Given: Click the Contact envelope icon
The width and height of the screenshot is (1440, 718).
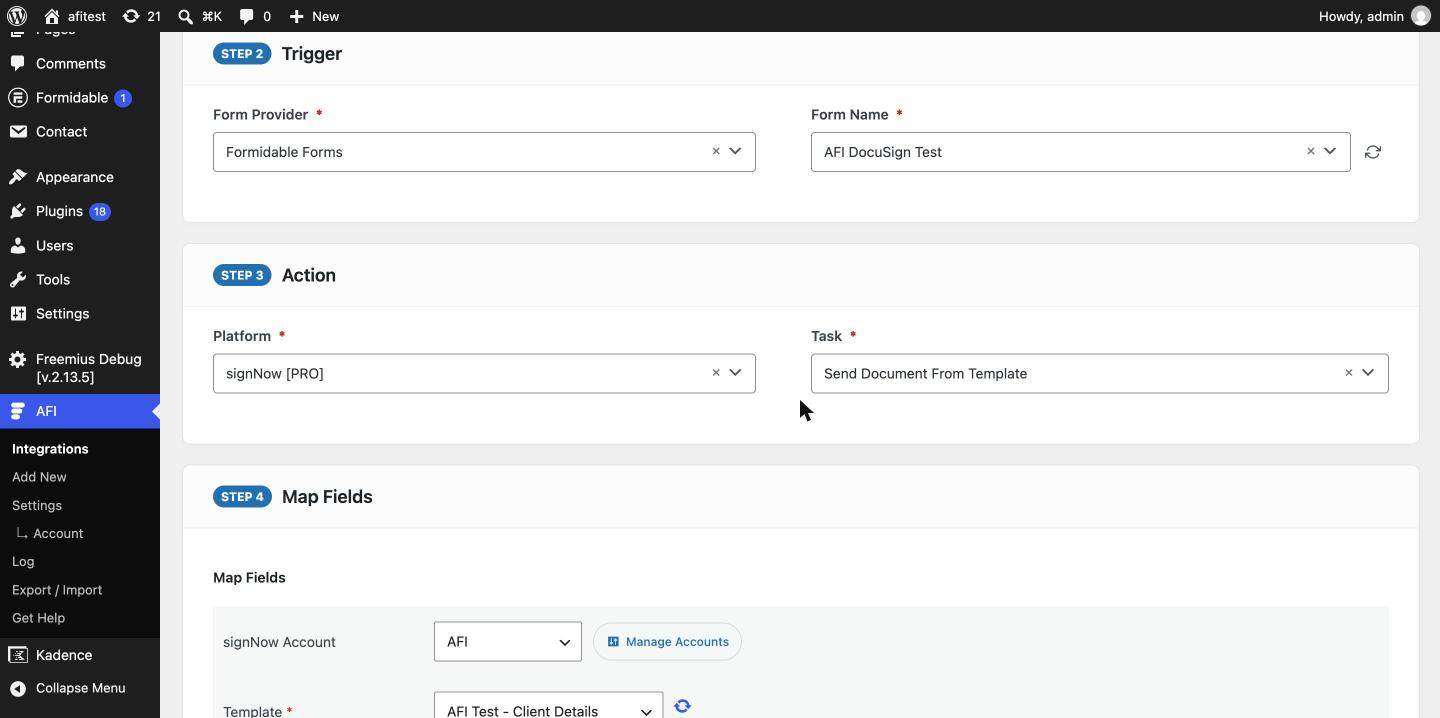Looking at the screenshot, I should point(18,131).
